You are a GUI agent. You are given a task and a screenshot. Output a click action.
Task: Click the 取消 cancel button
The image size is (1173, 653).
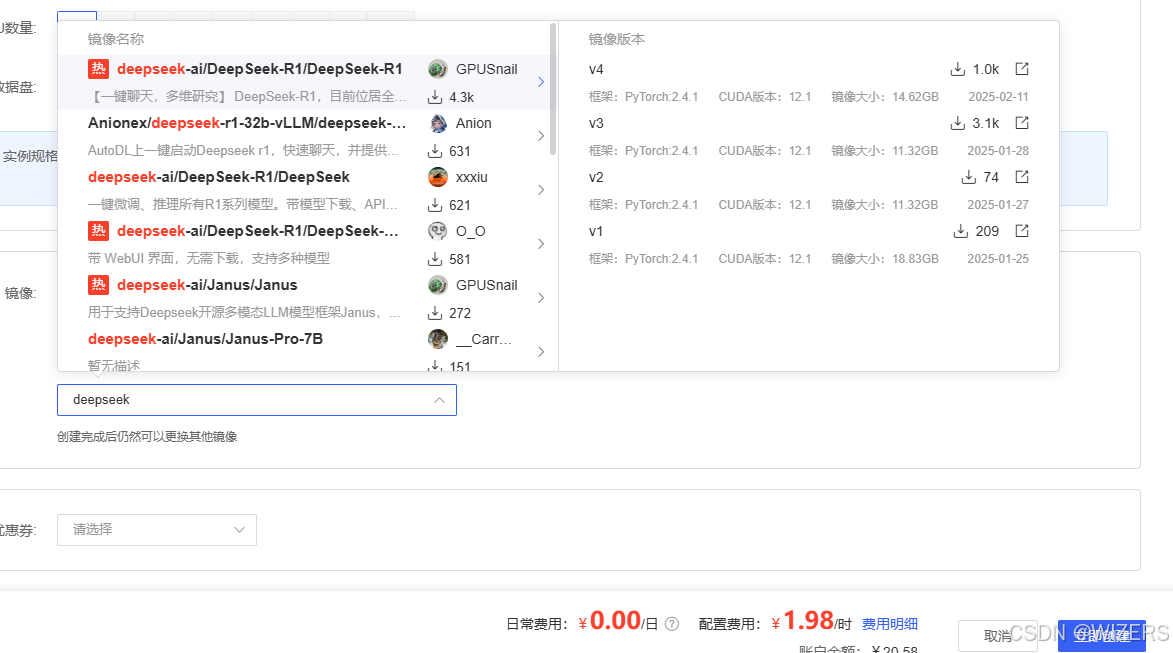click(997, 636)
